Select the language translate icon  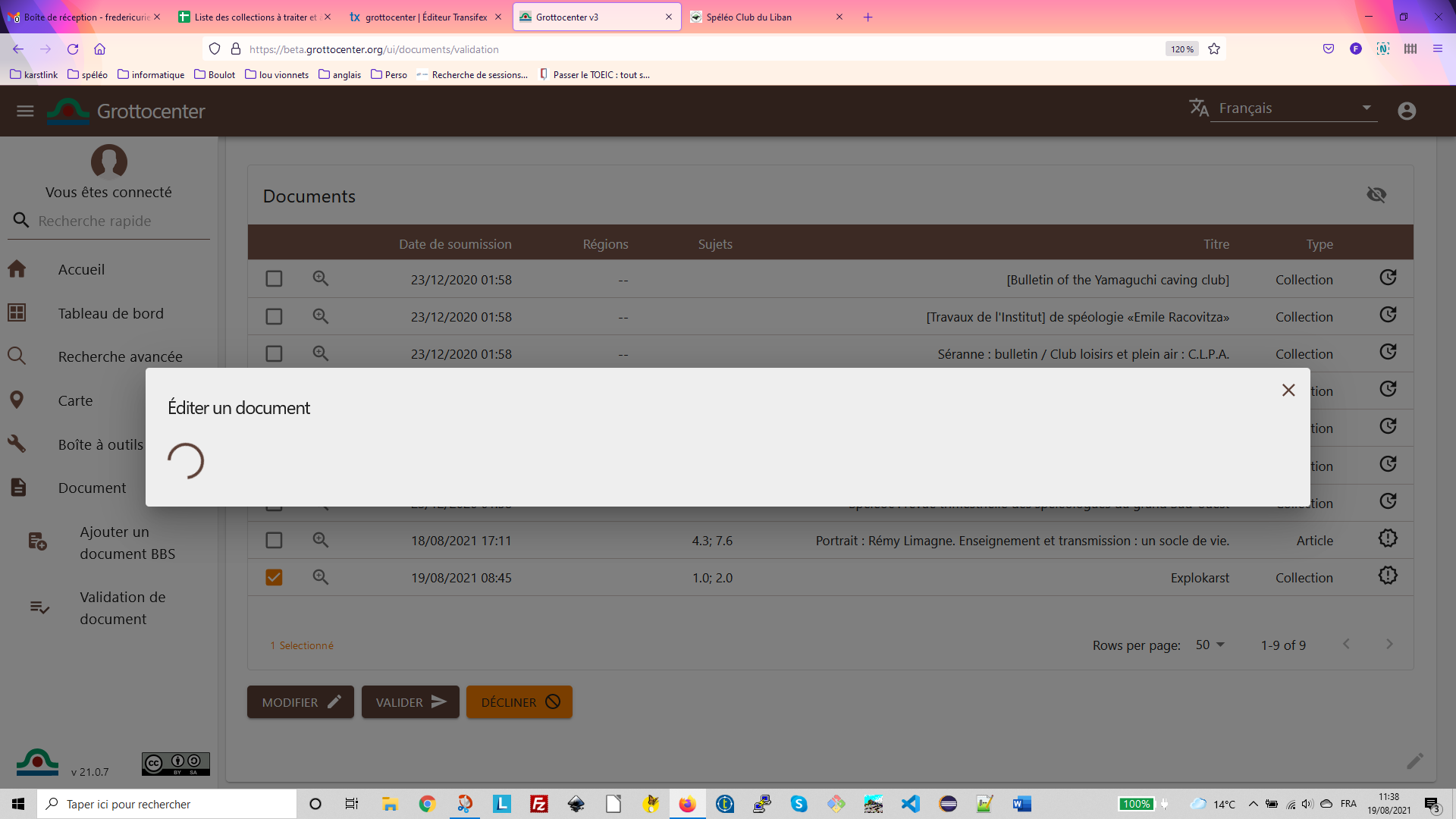coord(1200,108)
